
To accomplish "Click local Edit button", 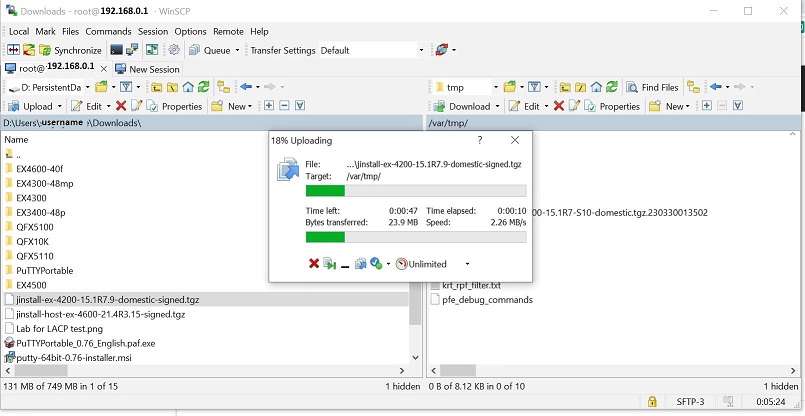I will 87,106.
